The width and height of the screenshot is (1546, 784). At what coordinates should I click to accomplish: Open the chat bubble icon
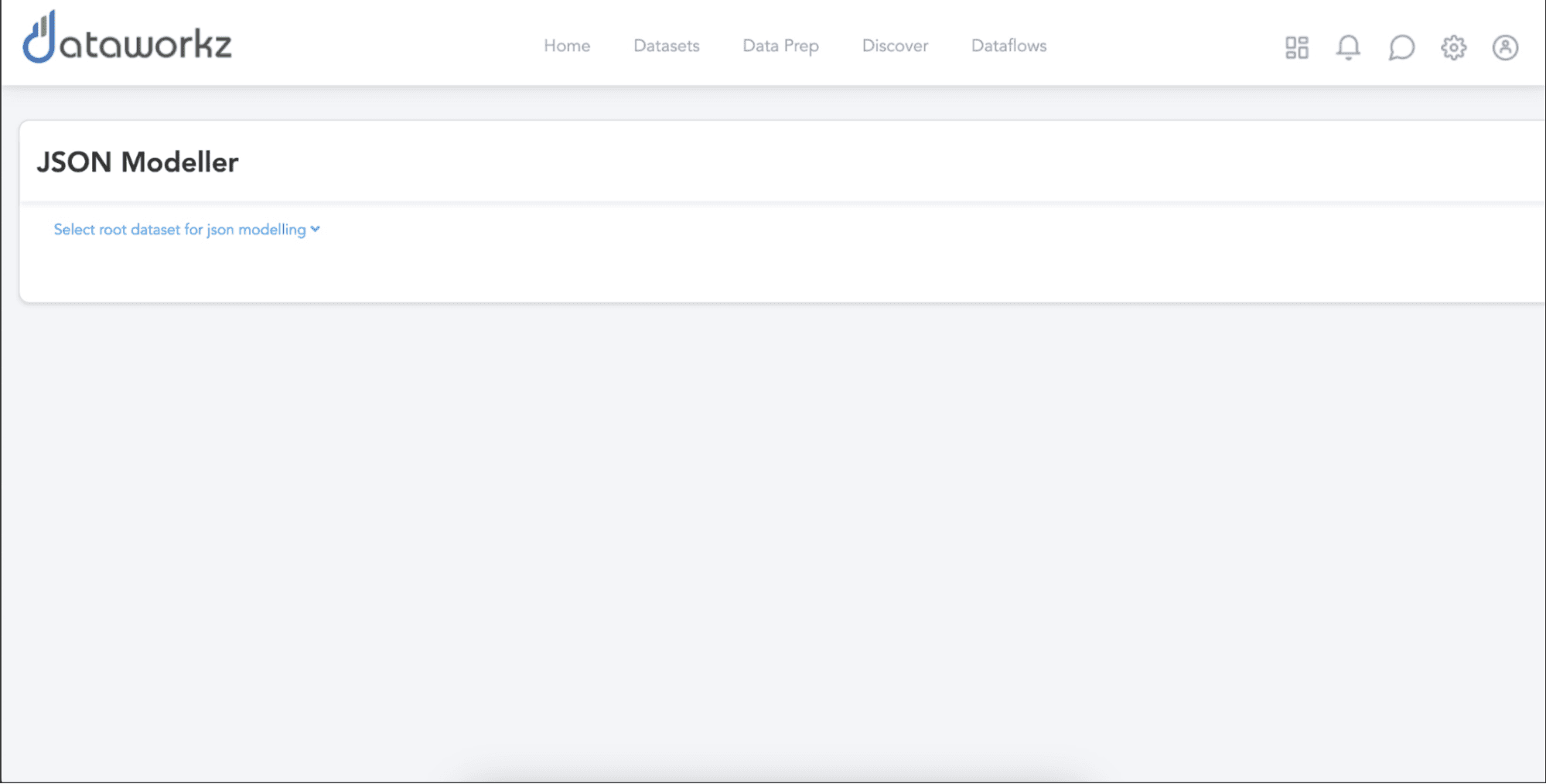click(1401, 47)
